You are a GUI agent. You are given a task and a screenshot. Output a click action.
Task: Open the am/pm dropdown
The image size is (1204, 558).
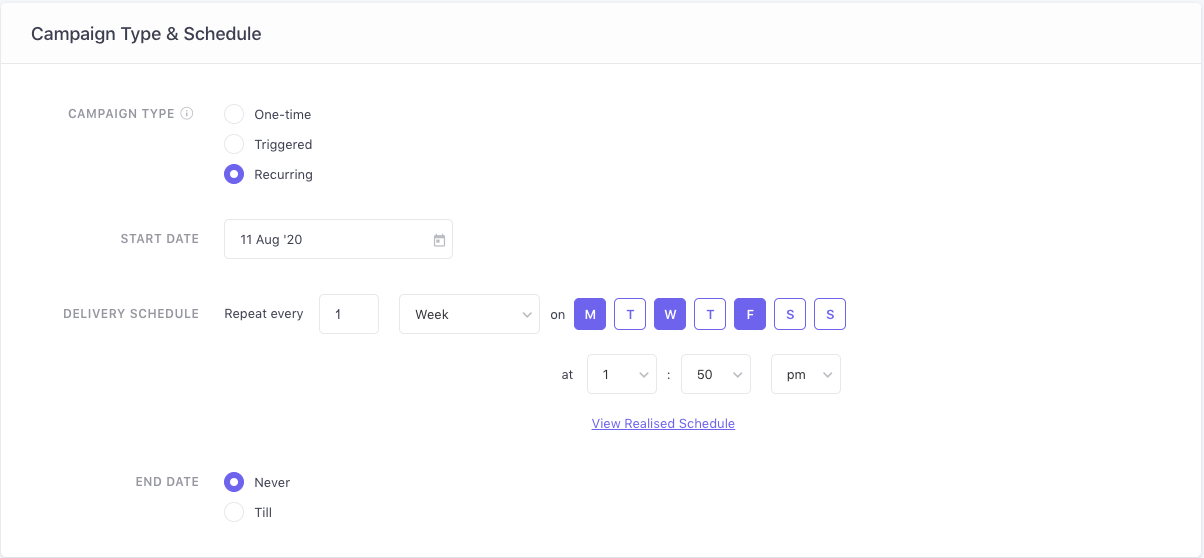[x=805, y=374]
